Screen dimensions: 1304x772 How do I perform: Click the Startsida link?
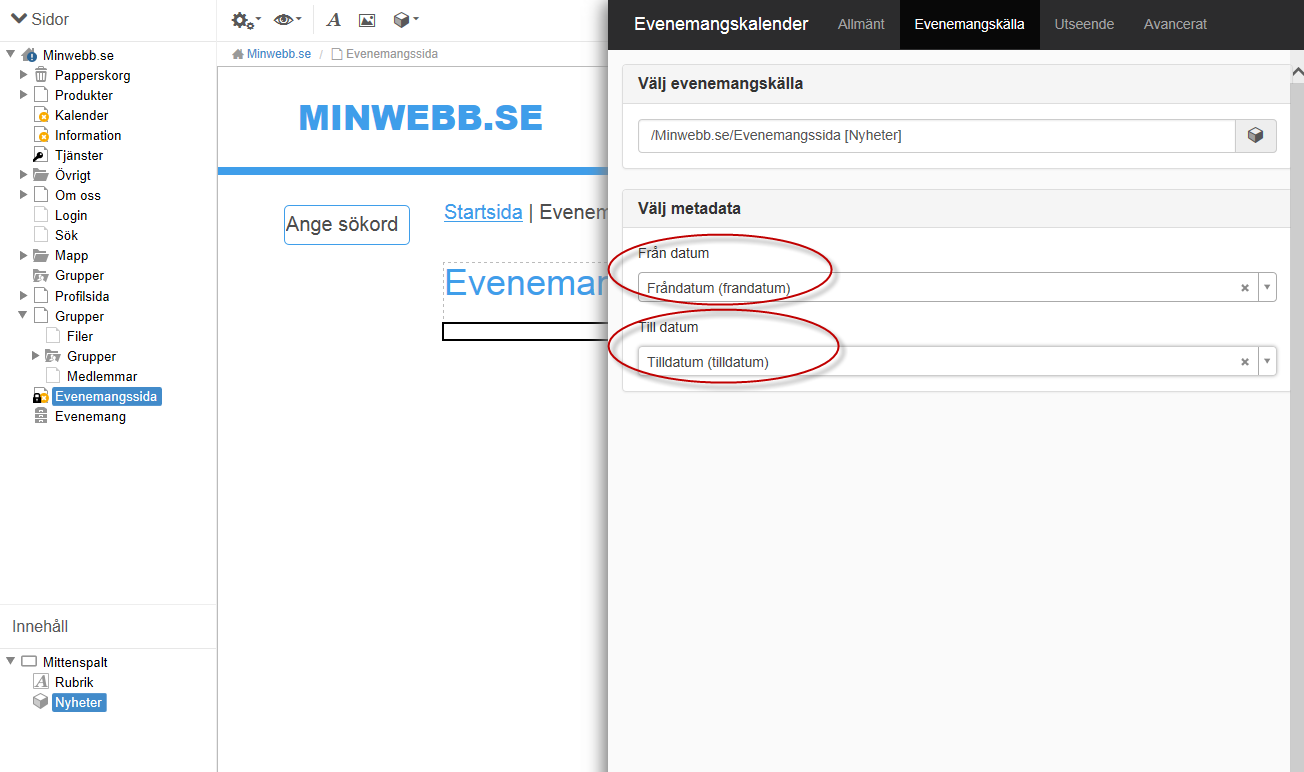tap(483, 212)
